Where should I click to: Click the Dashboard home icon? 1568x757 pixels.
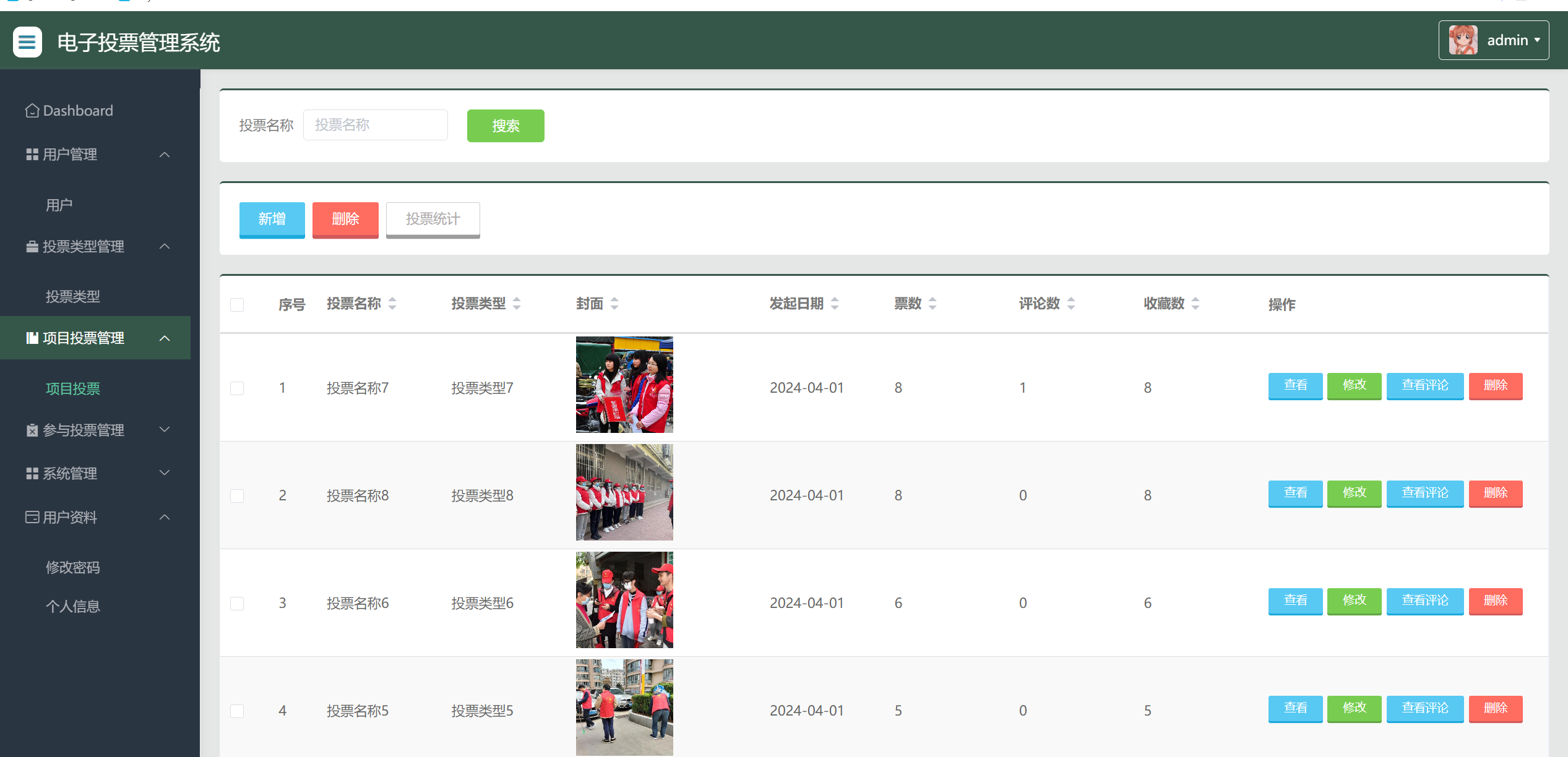click(32, 111)
